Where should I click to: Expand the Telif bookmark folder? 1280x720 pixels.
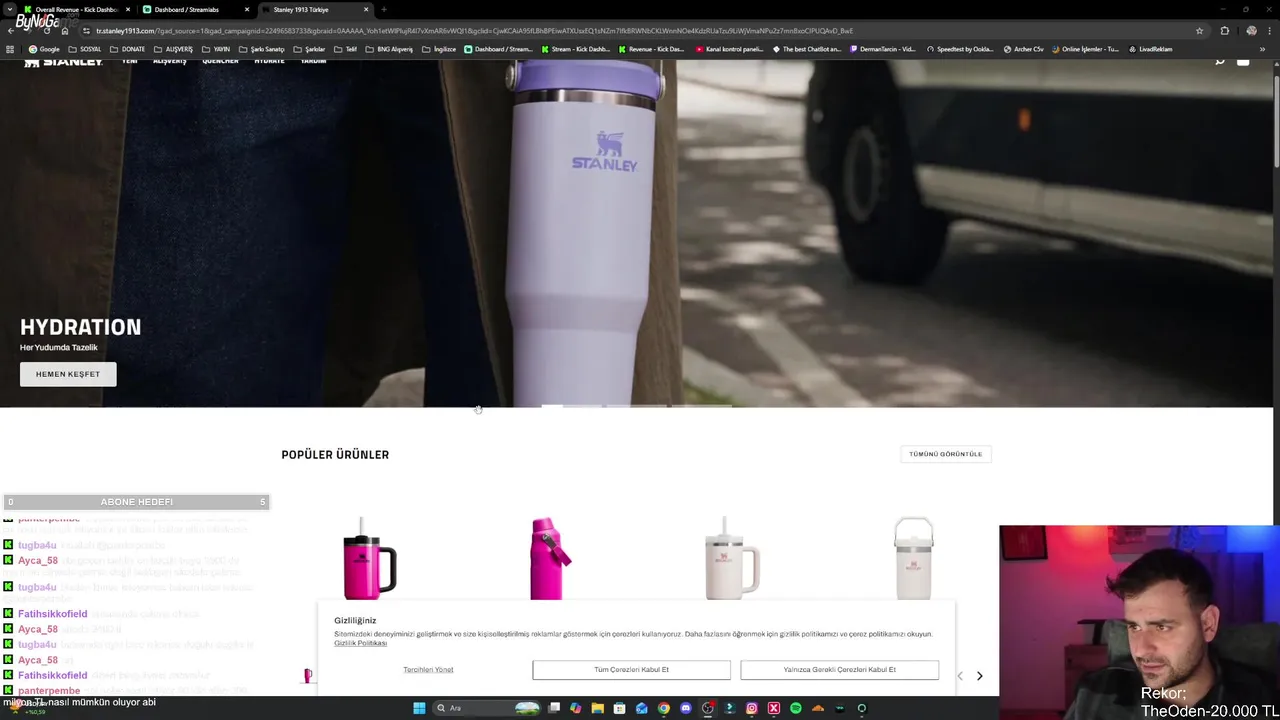(x=345, y=49)
